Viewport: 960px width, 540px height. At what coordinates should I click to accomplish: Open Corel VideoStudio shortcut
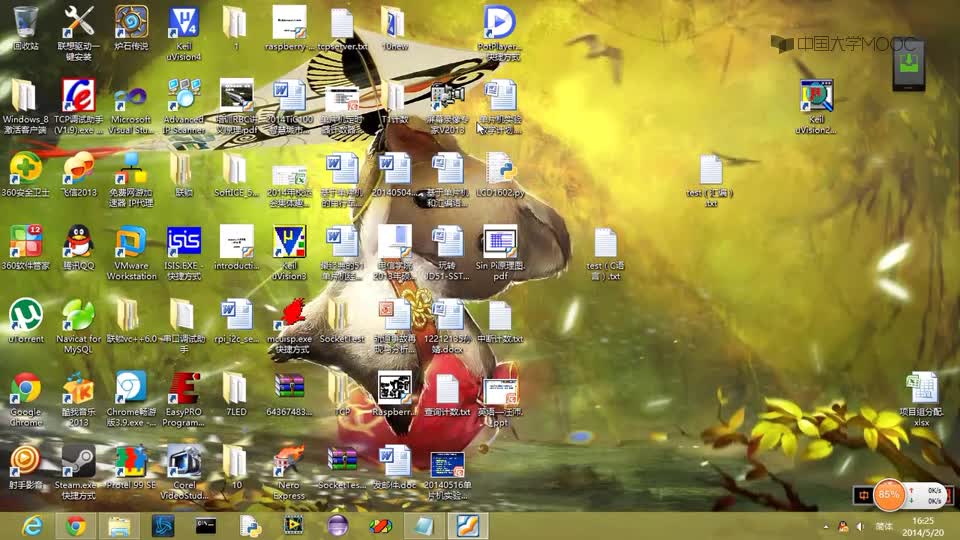[184, 471]
